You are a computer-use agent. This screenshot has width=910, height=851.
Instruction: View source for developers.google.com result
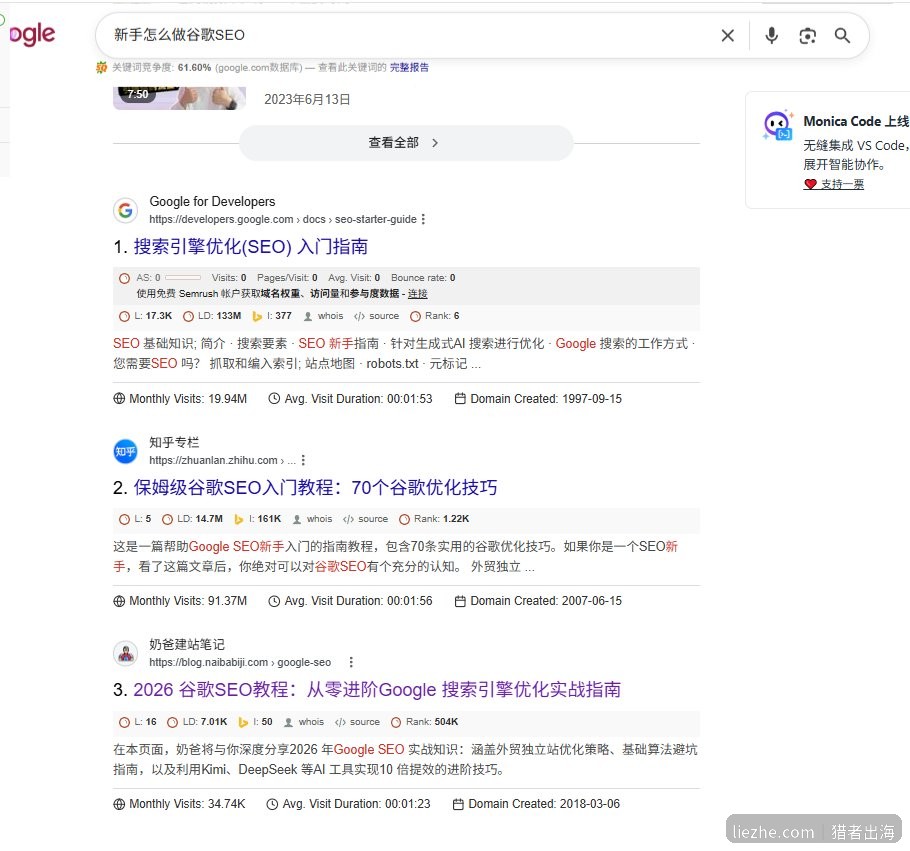377,316
